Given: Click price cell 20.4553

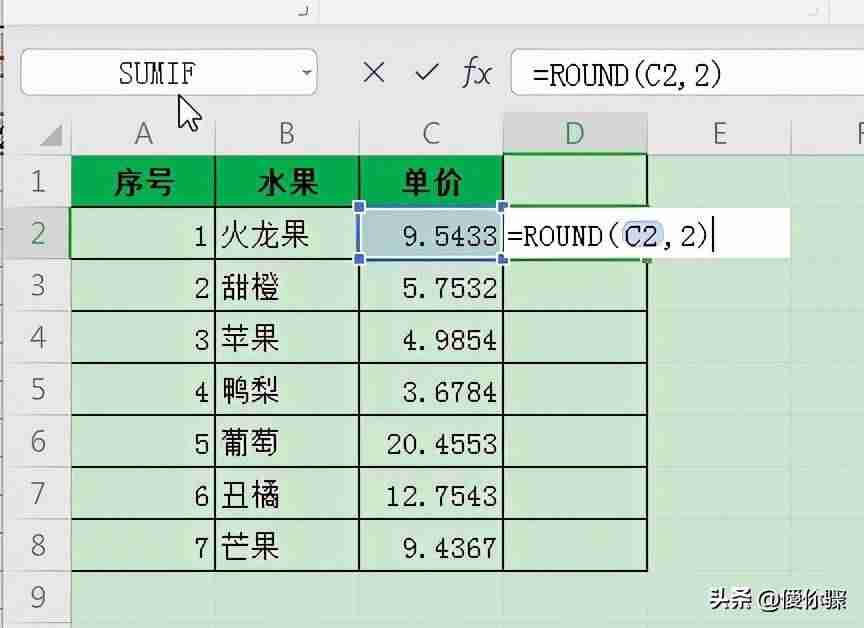Looking at the screenshot, I should point(431,441).
